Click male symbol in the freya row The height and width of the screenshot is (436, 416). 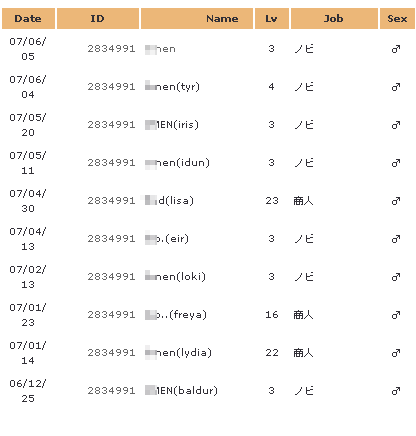pyautogui.click(x=396, y=315)
